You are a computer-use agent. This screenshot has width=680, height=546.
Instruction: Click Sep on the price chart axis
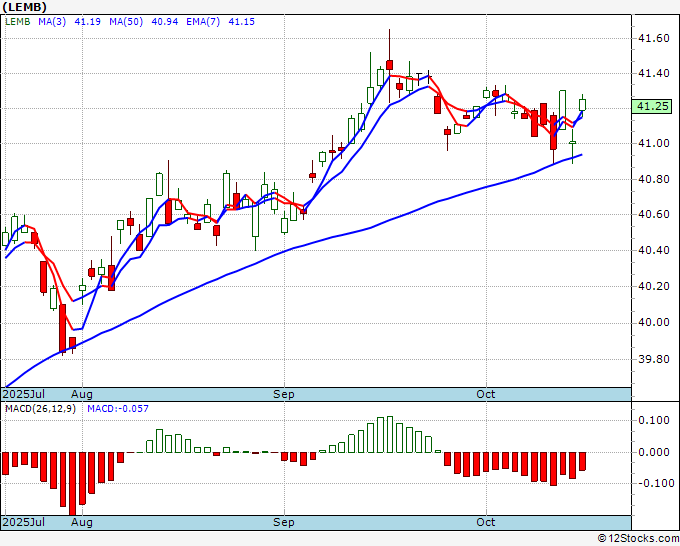point(284,394)
